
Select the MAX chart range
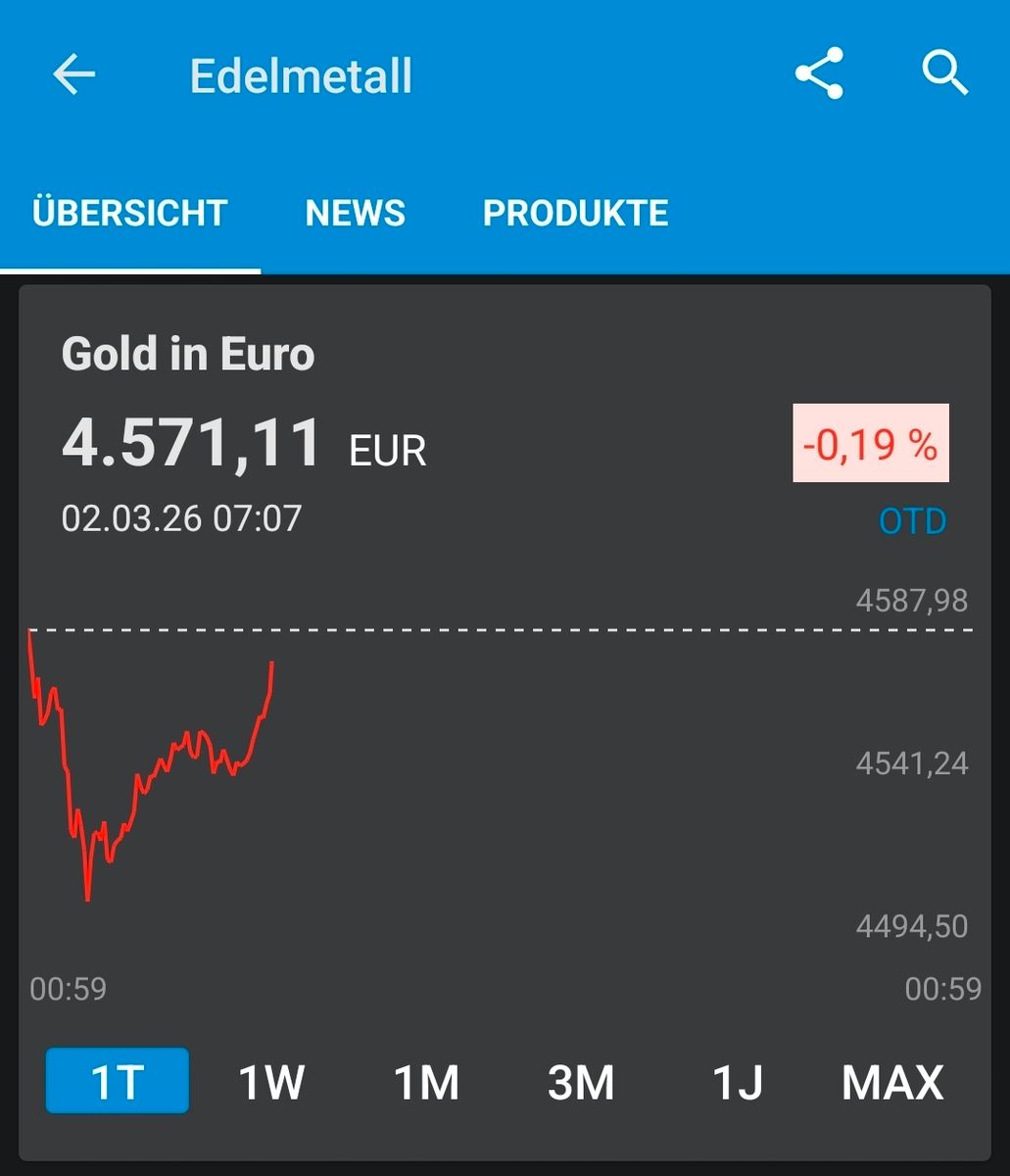[x=891, y=1081]
